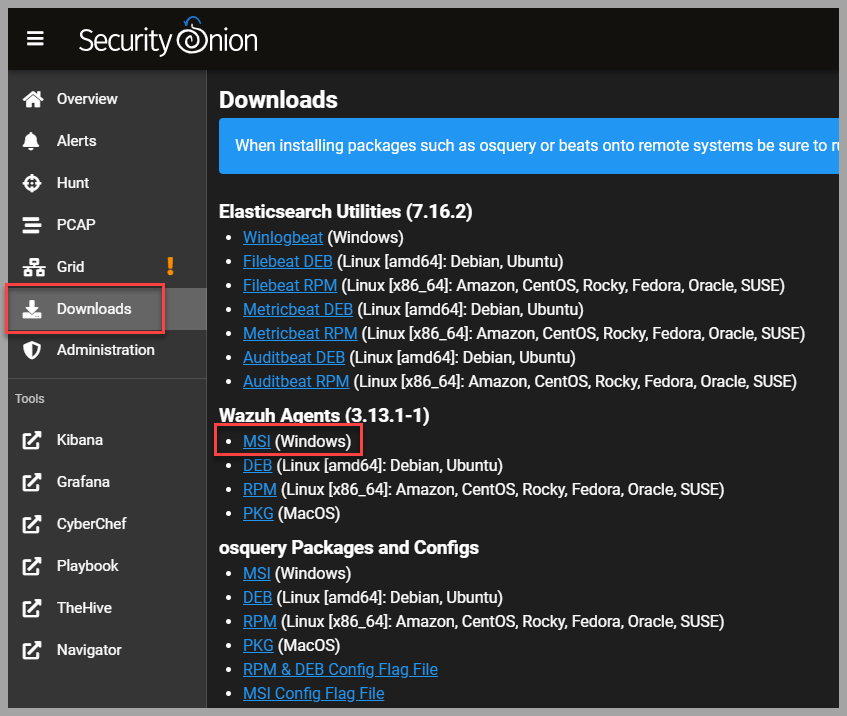
Task: Download the osquery MSI package
Action: pyautogui.click(x=257, y=573)
